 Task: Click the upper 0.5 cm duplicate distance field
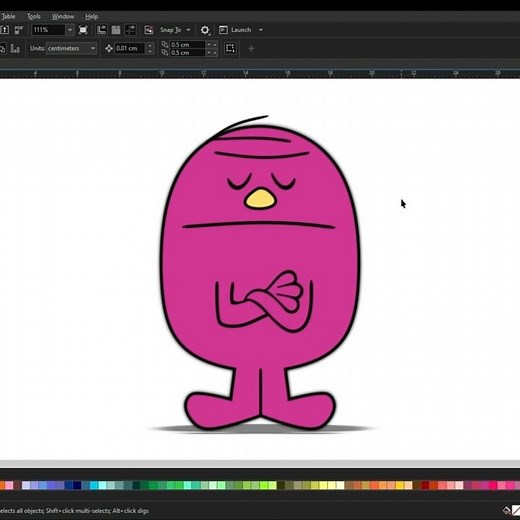point(187,45)
